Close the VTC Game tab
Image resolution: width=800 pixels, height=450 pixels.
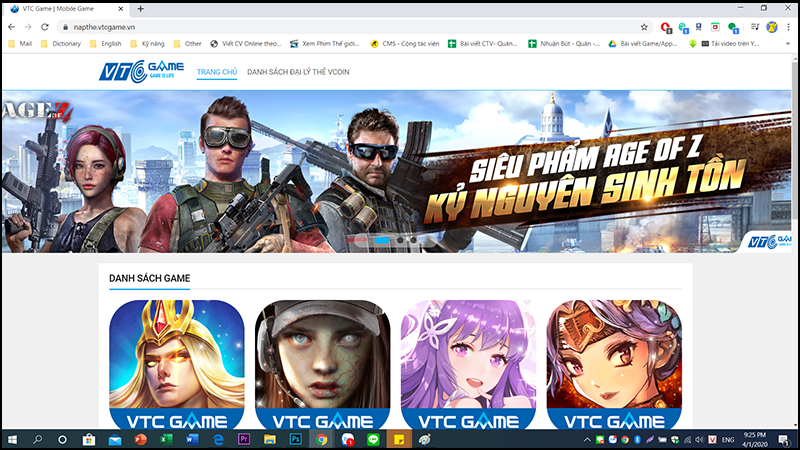pos(121,9)
